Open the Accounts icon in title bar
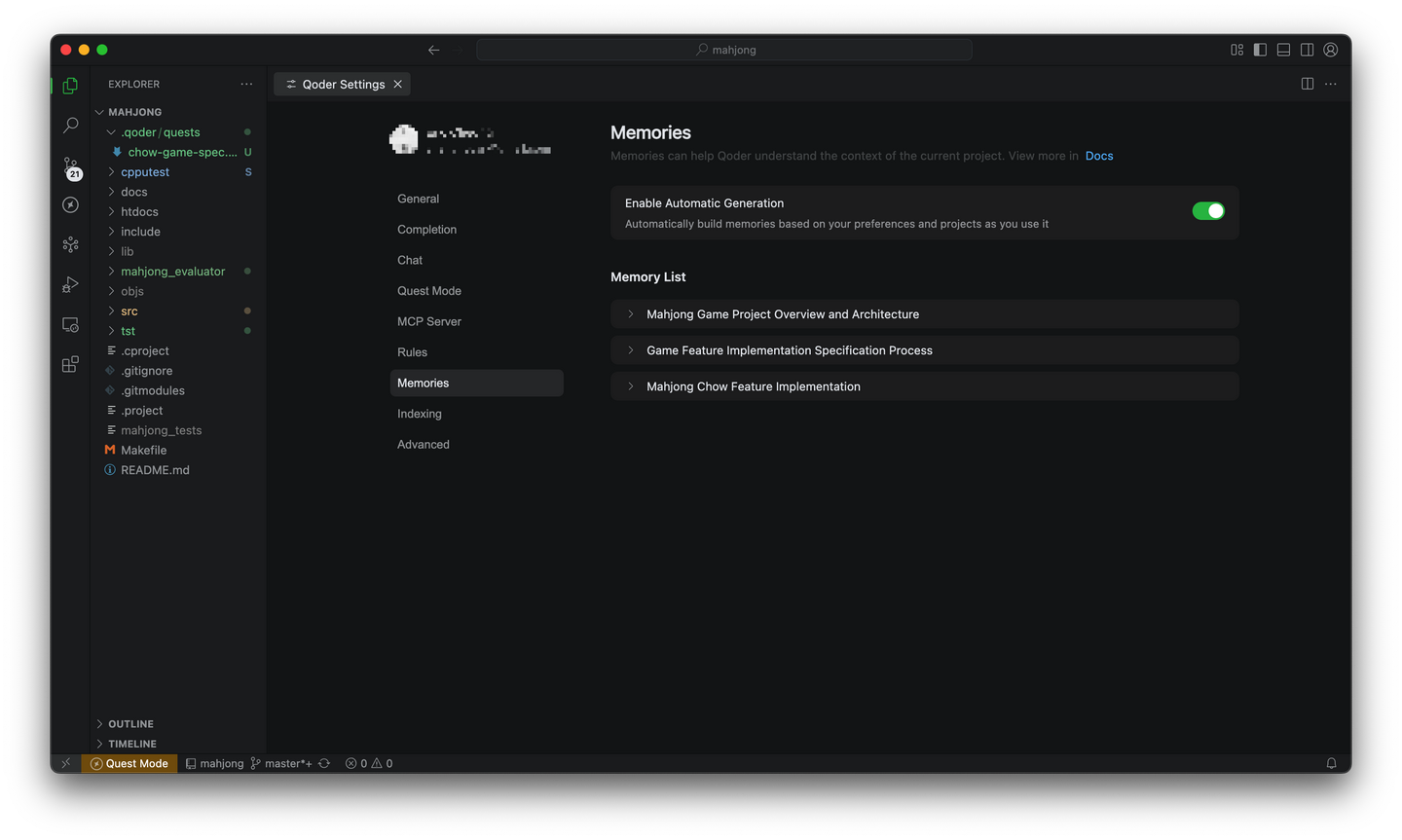The width and height of the screenshot is (1402, 840). (1330, 50)
